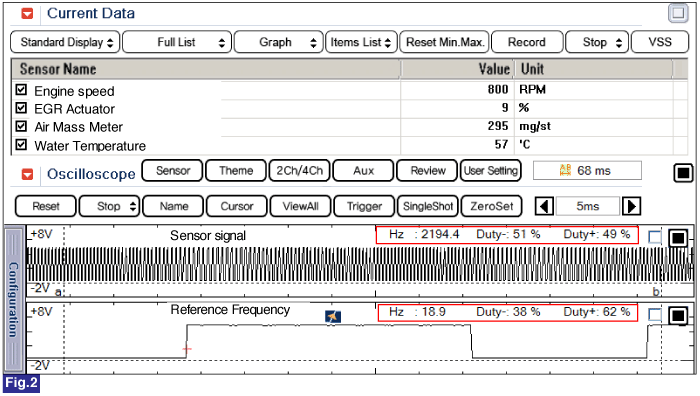Click the oscilloscope Reset button
Screen dimensions: 700x396
click(46, 206)
